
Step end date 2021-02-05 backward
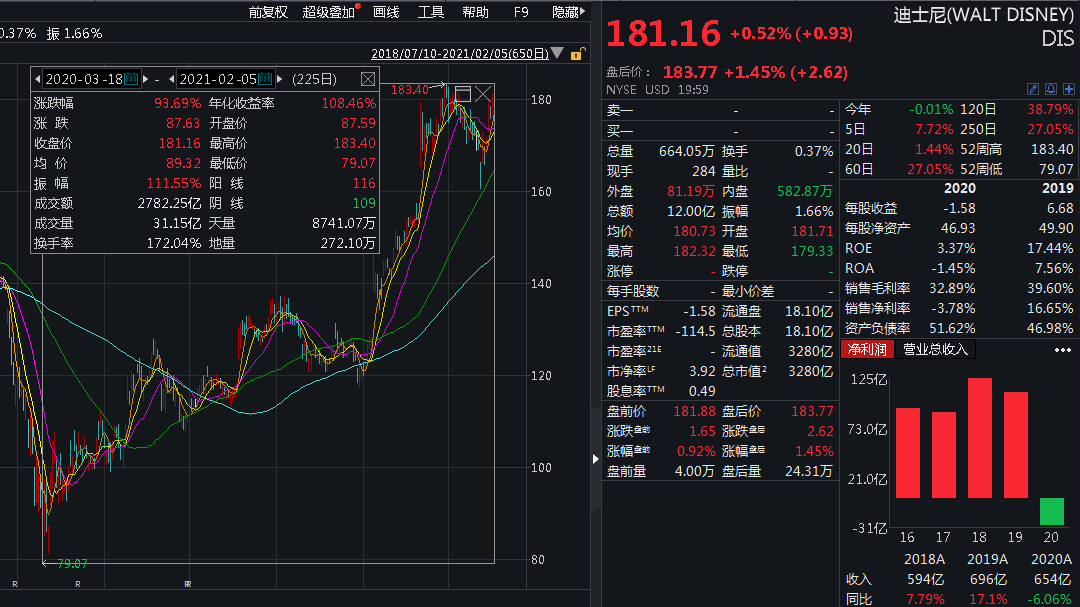pos(172,79)
